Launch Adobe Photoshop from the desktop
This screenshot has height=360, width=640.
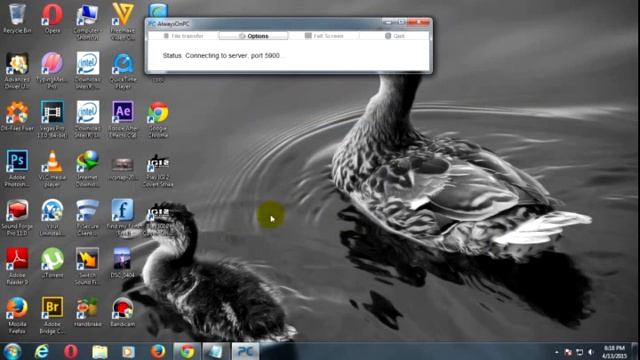point(17,169)
